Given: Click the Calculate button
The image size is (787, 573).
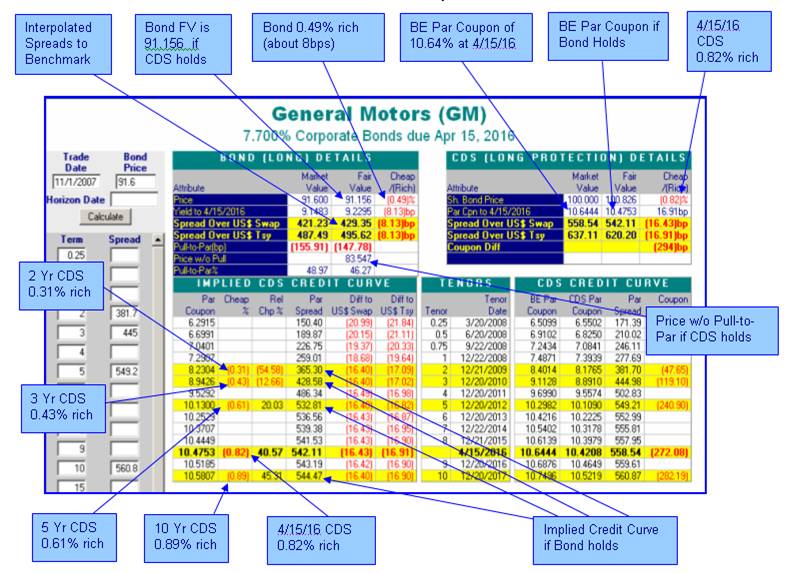Looking at the screenshot, I should [105, 217].
